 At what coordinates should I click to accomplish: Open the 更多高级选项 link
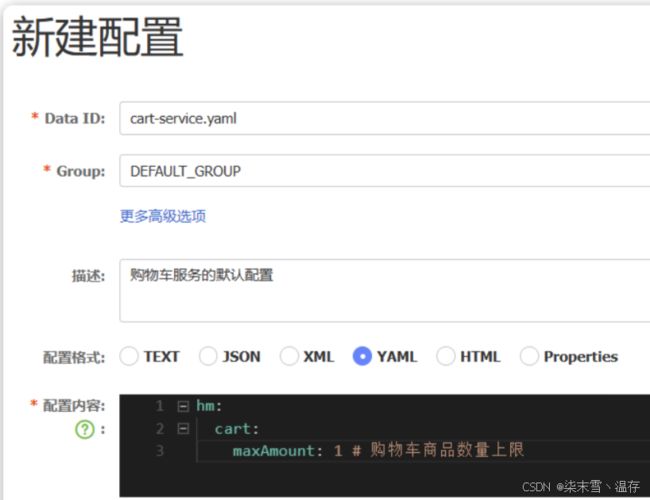pyautogui.click(x=163, y=216)
